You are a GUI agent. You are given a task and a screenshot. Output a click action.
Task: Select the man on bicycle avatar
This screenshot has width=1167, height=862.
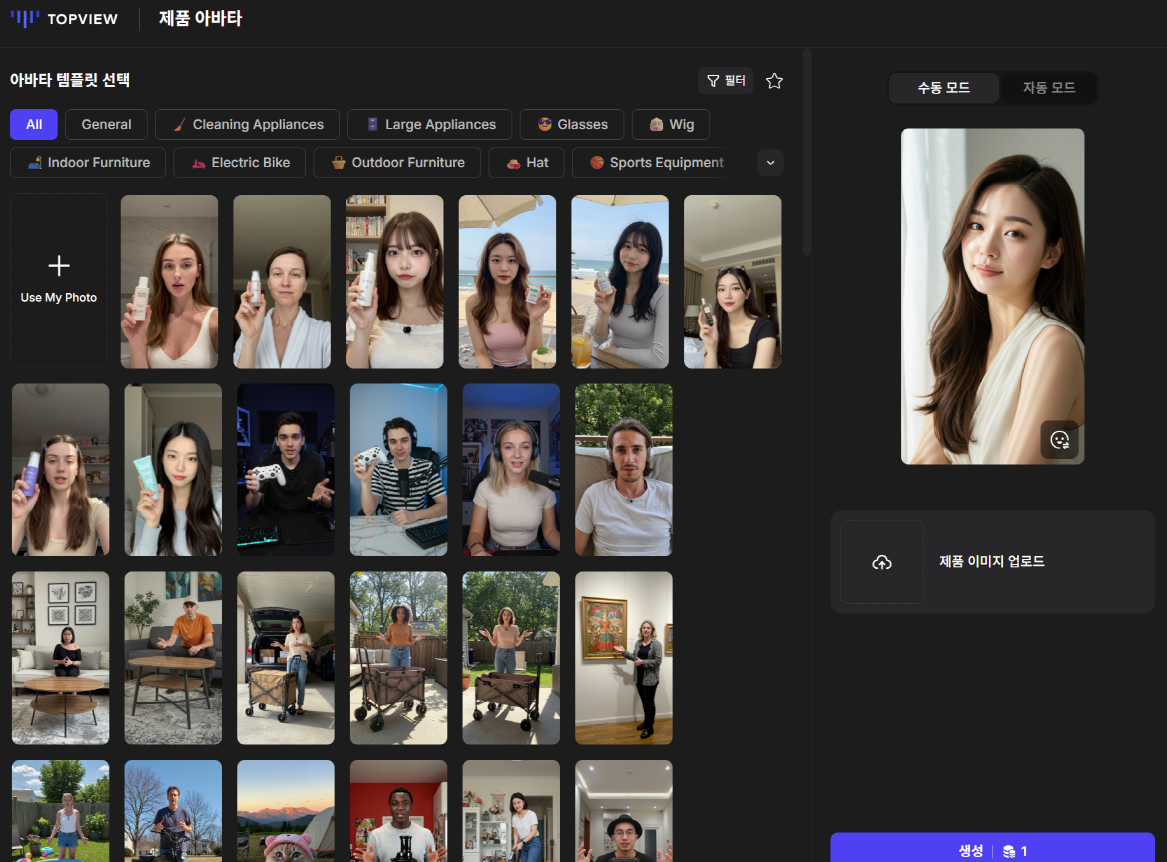pos(173,811)
